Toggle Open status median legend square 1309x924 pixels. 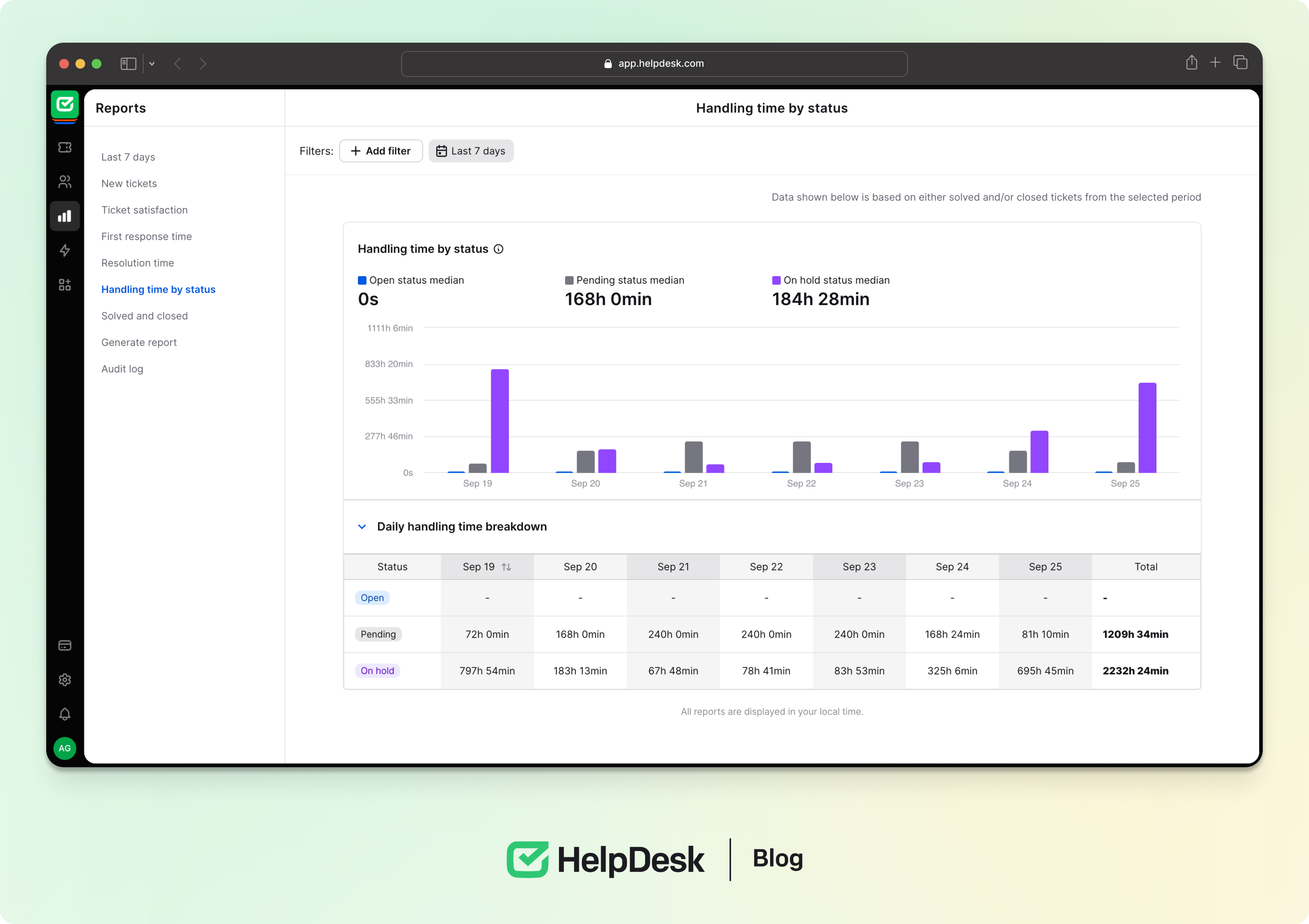tap(362, 281)
